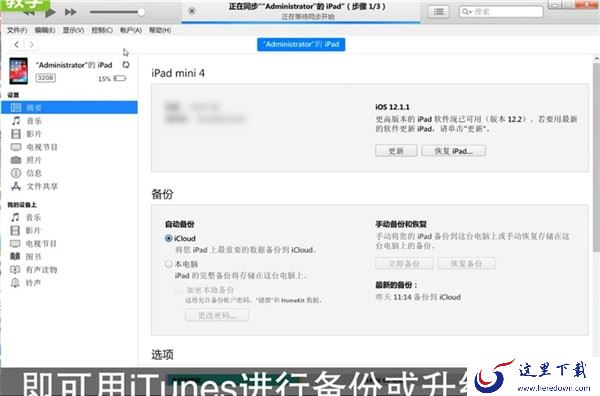
Task: Cancel the sync with the X icon
Action: pyautogui.click(x=192, y=11)
